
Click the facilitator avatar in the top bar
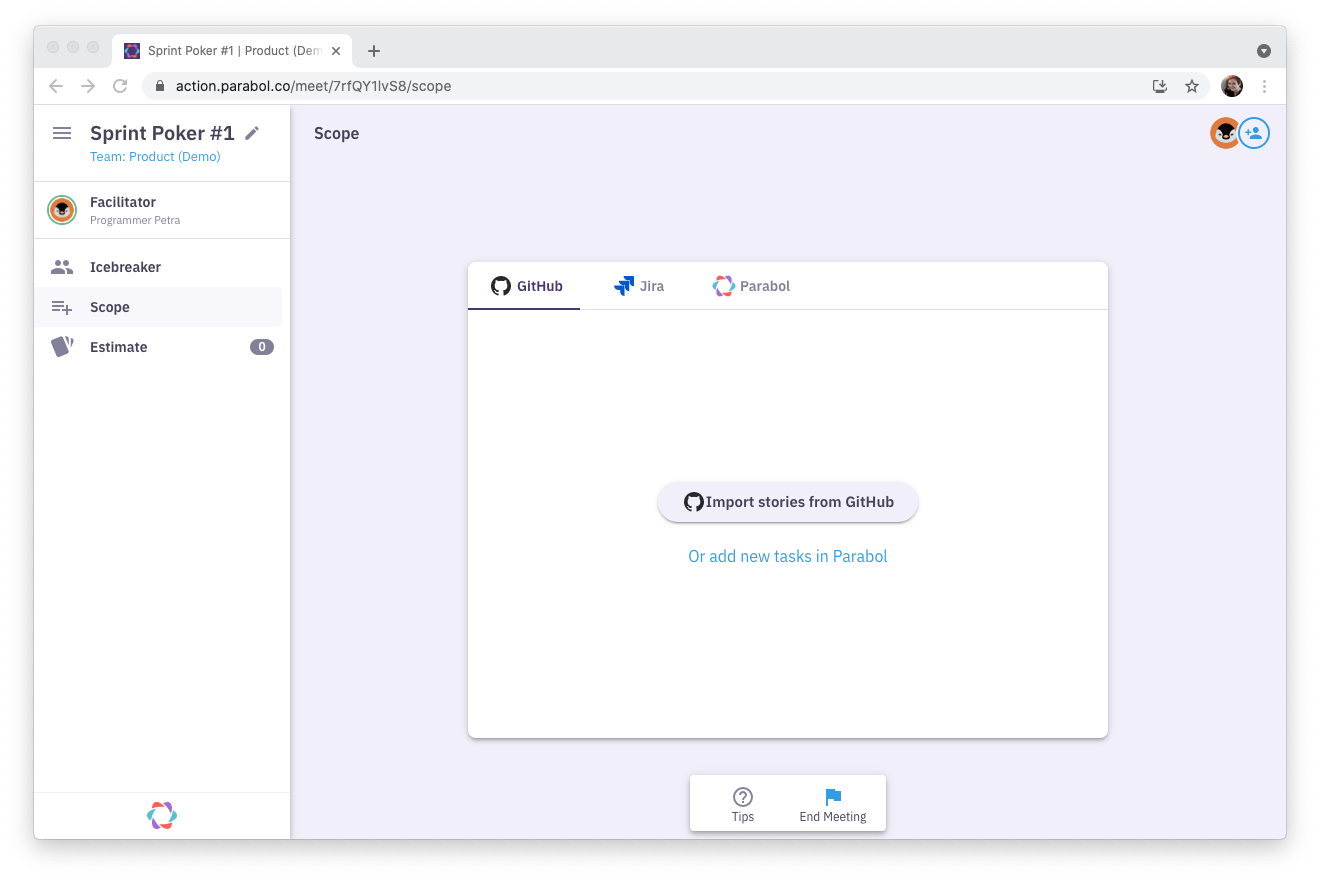point(1225,132)
